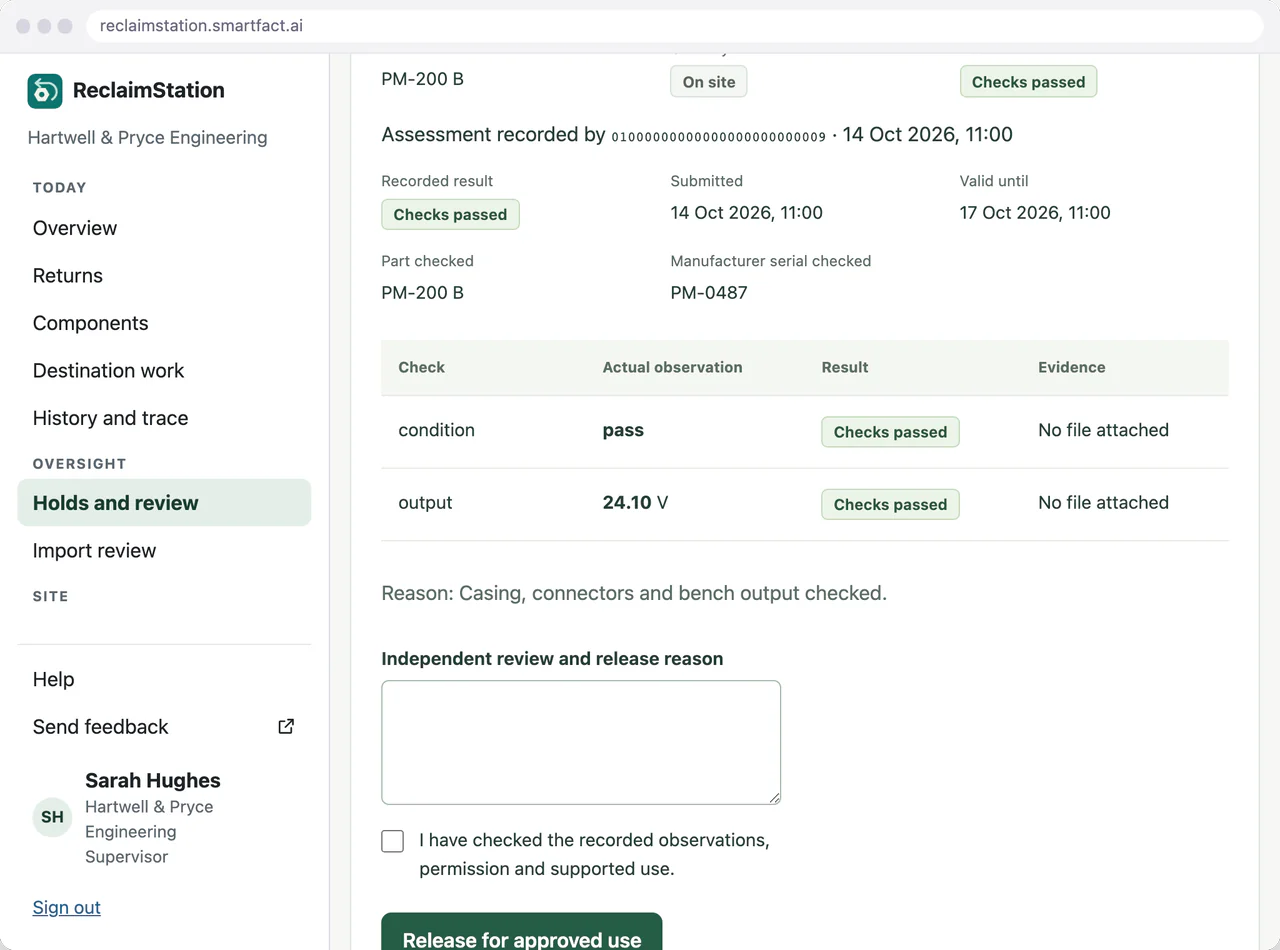Focus the independent review reason textbox

point(581,743)
